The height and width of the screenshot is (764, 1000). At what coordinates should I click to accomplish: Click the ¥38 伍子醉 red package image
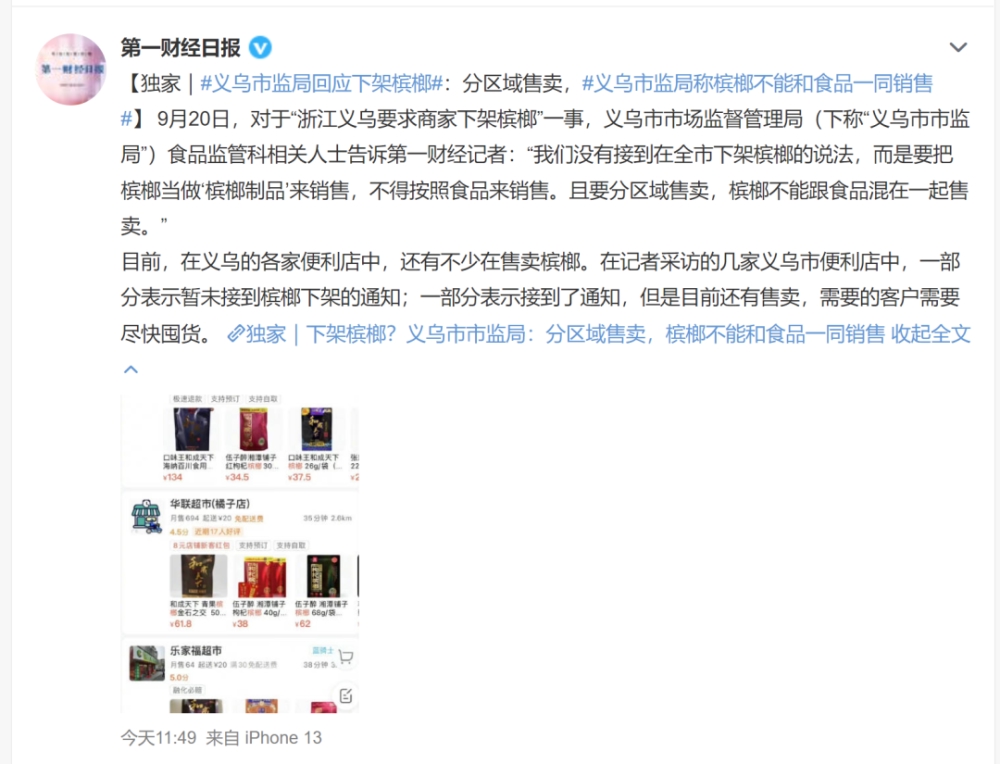tap(261, 577)
